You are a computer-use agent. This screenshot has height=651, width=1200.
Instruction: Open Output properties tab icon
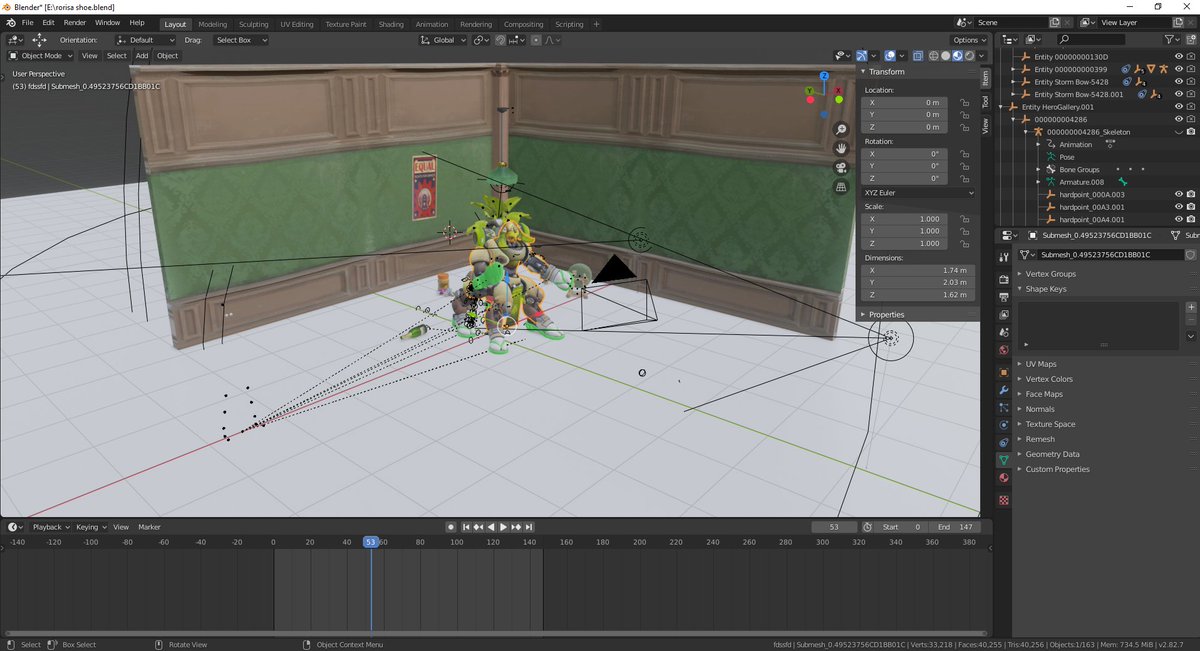1004,298
